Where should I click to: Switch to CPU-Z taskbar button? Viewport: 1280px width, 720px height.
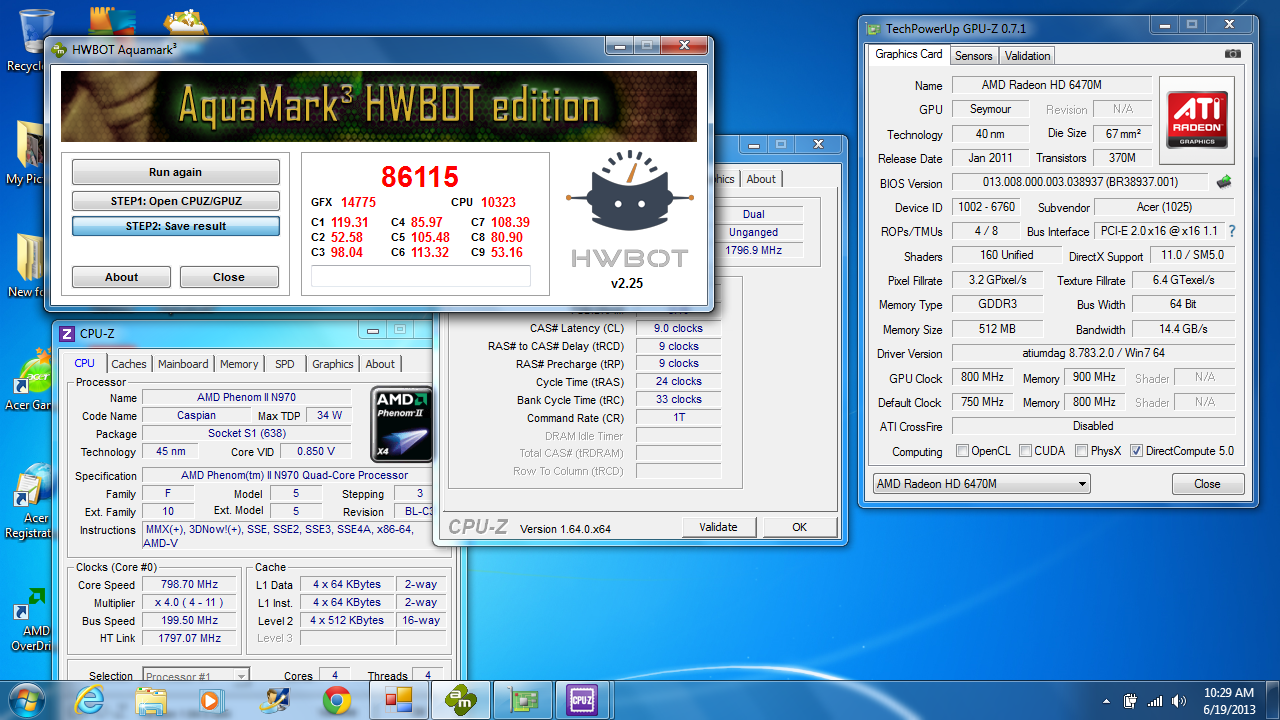pos(582,700)
